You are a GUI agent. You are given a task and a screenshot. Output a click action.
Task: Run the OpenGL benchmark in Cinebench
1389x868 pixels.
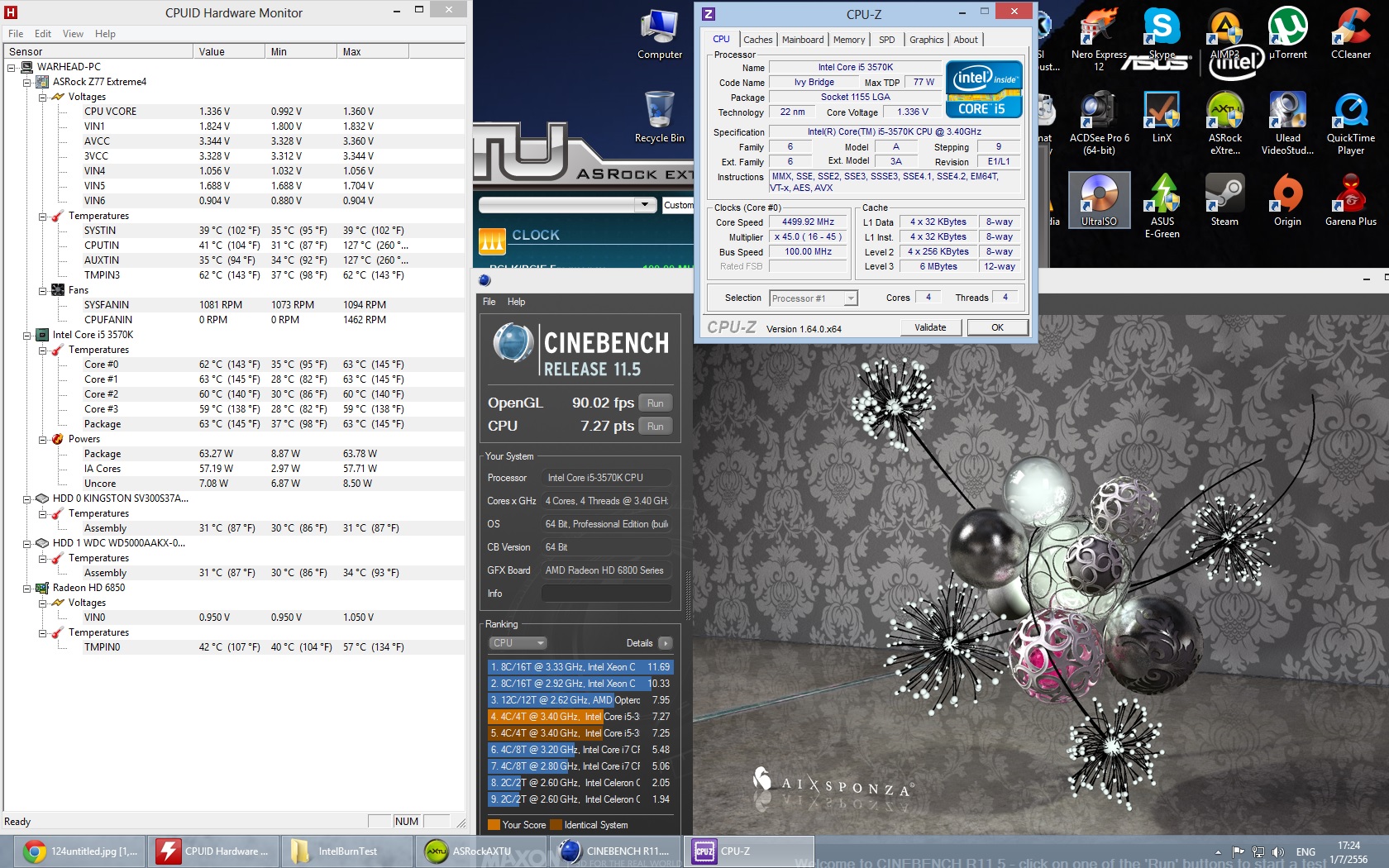[656, 403]
